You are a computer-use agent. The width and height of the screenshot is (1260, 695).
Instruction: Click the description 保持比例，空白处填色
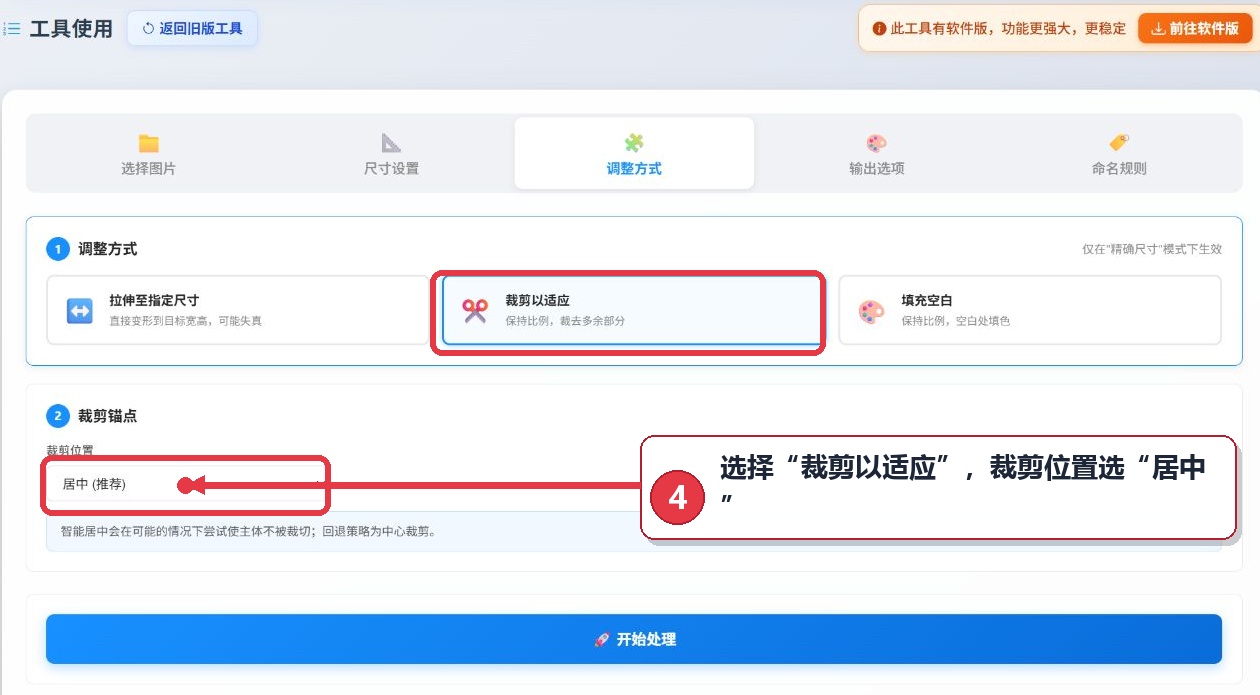pos(956,321)
